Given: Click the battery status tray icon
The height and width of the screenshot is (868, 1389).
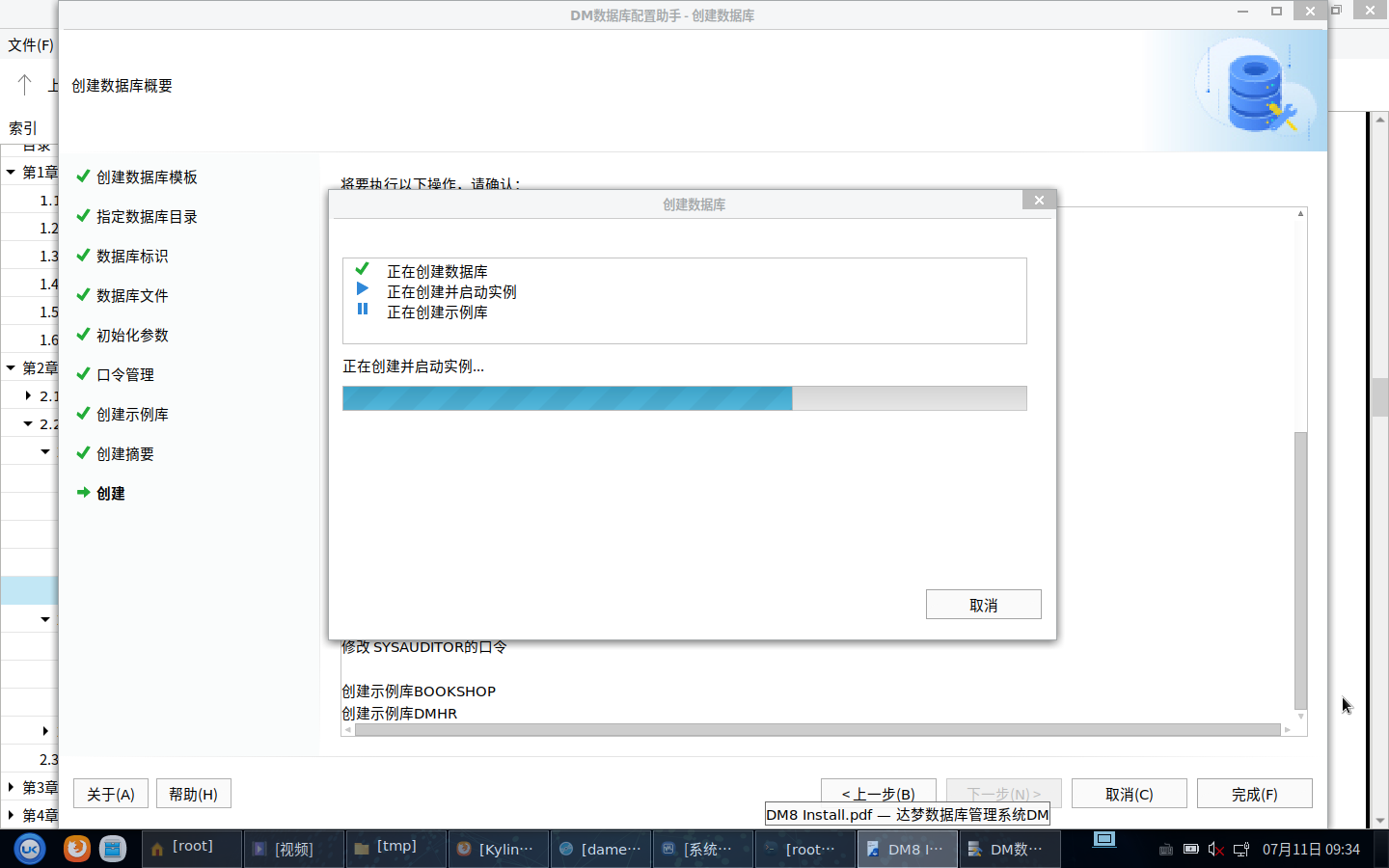Looking at the screenshot, I should [x=1191, y=849].
